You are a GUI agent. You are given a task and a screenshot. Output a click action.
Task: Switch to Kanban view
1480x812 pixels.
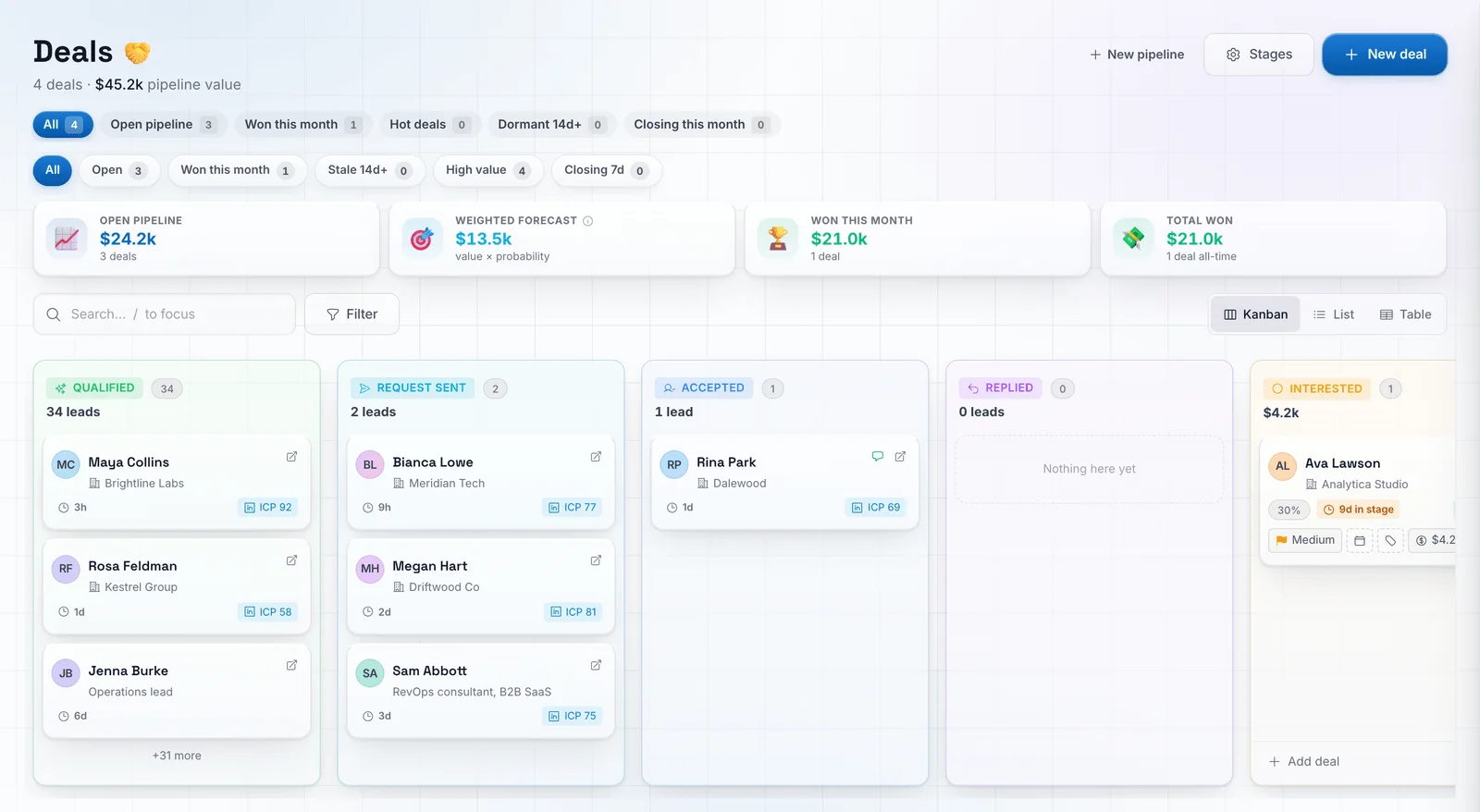1255,314
